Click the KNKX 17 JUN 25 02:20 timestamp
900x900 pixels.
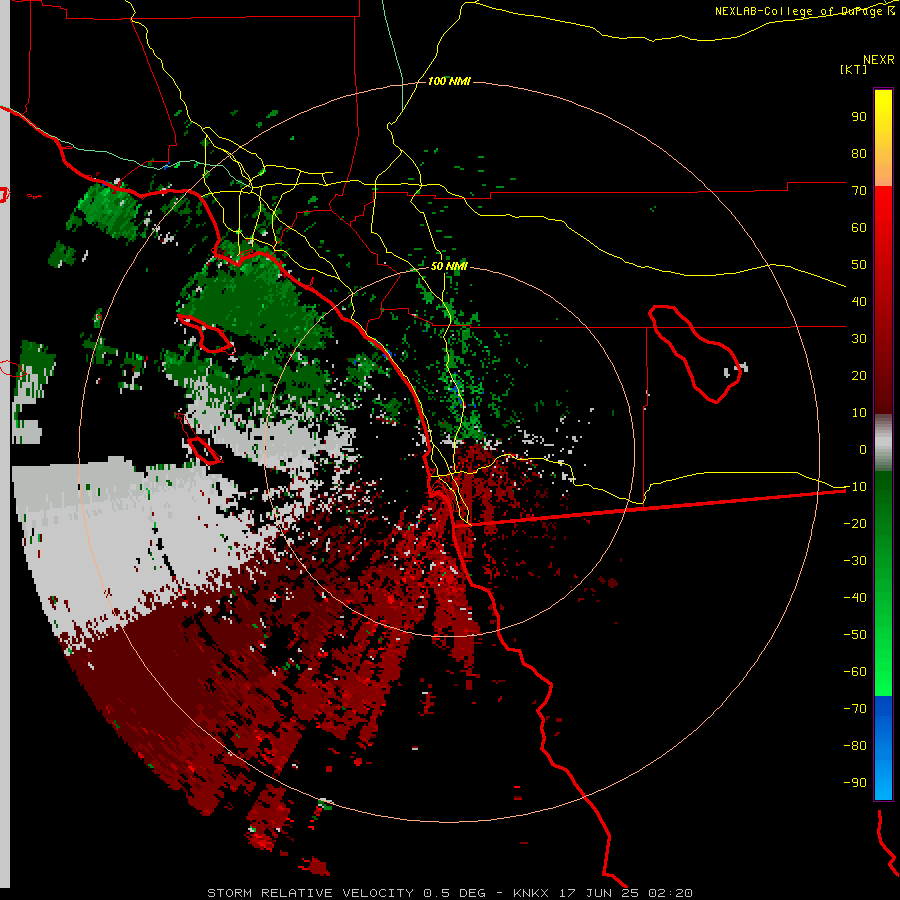click(603, 893)
